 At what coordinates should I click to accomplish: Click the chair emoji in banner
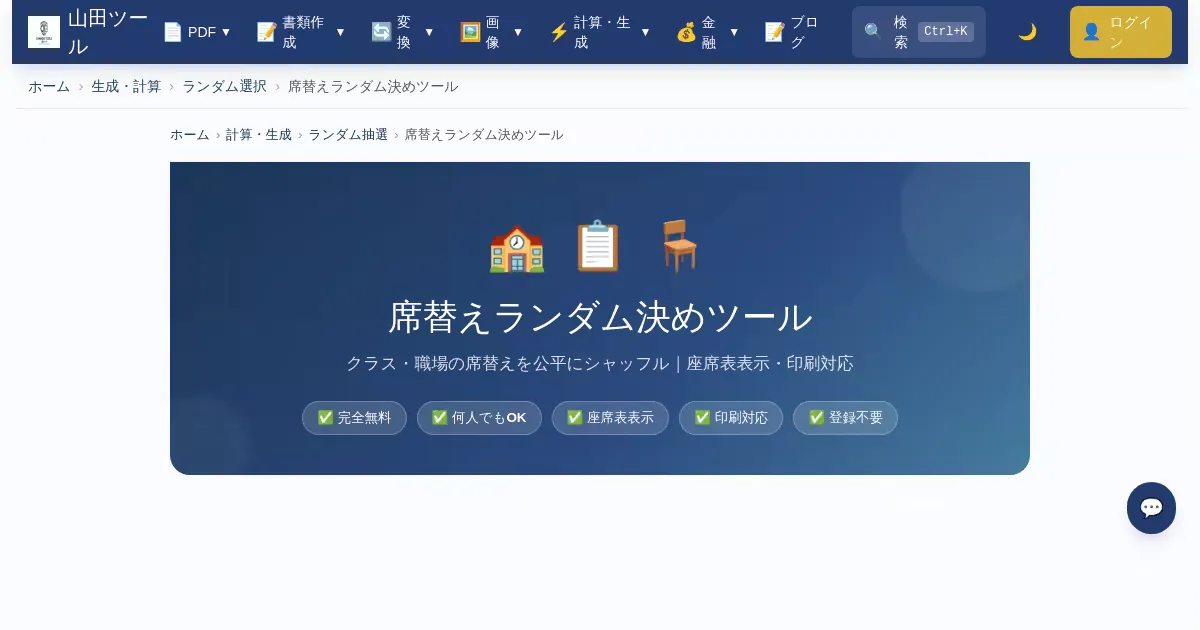pos(679,247)
